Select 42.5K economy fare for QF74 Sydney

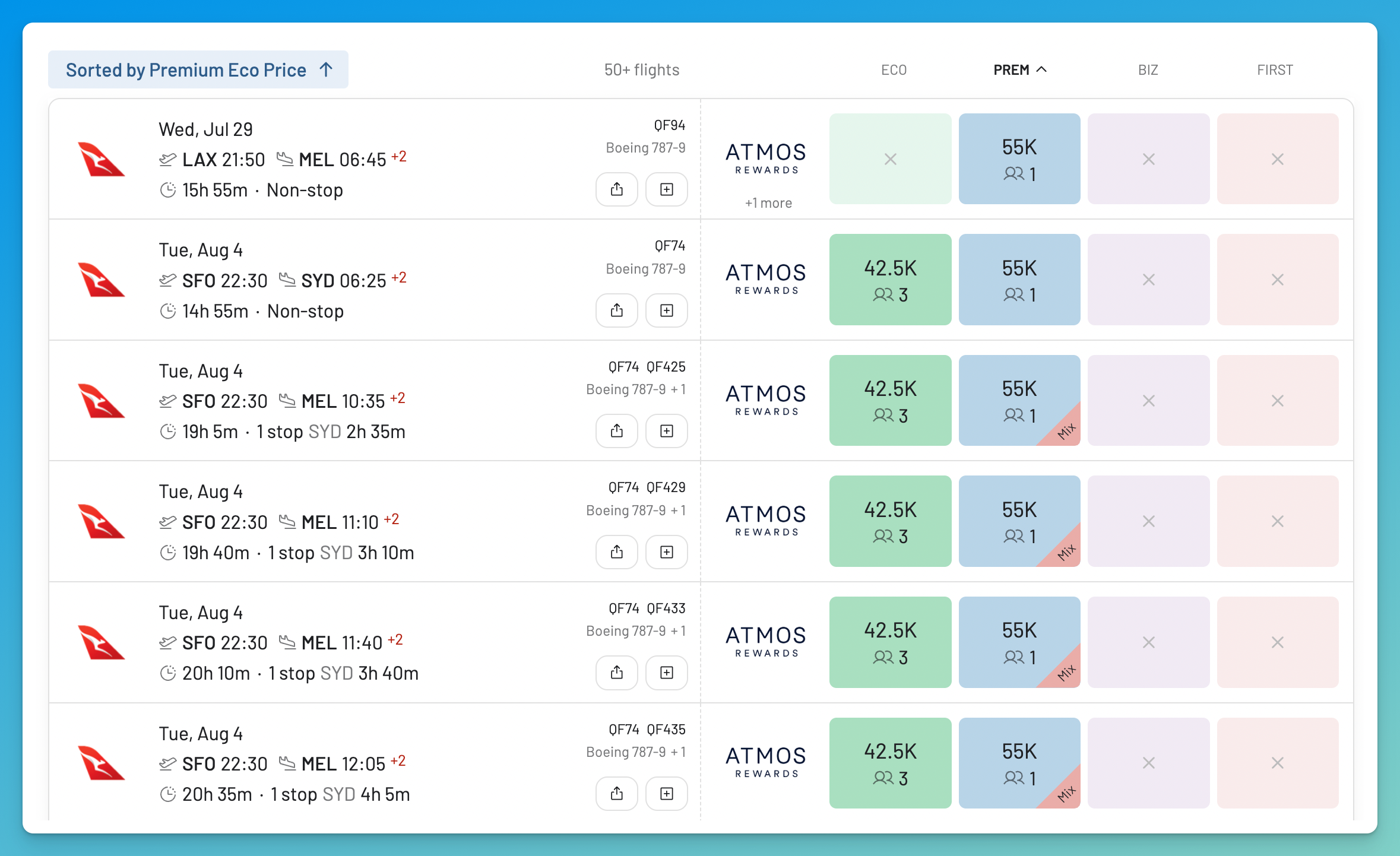click(890, 280)
